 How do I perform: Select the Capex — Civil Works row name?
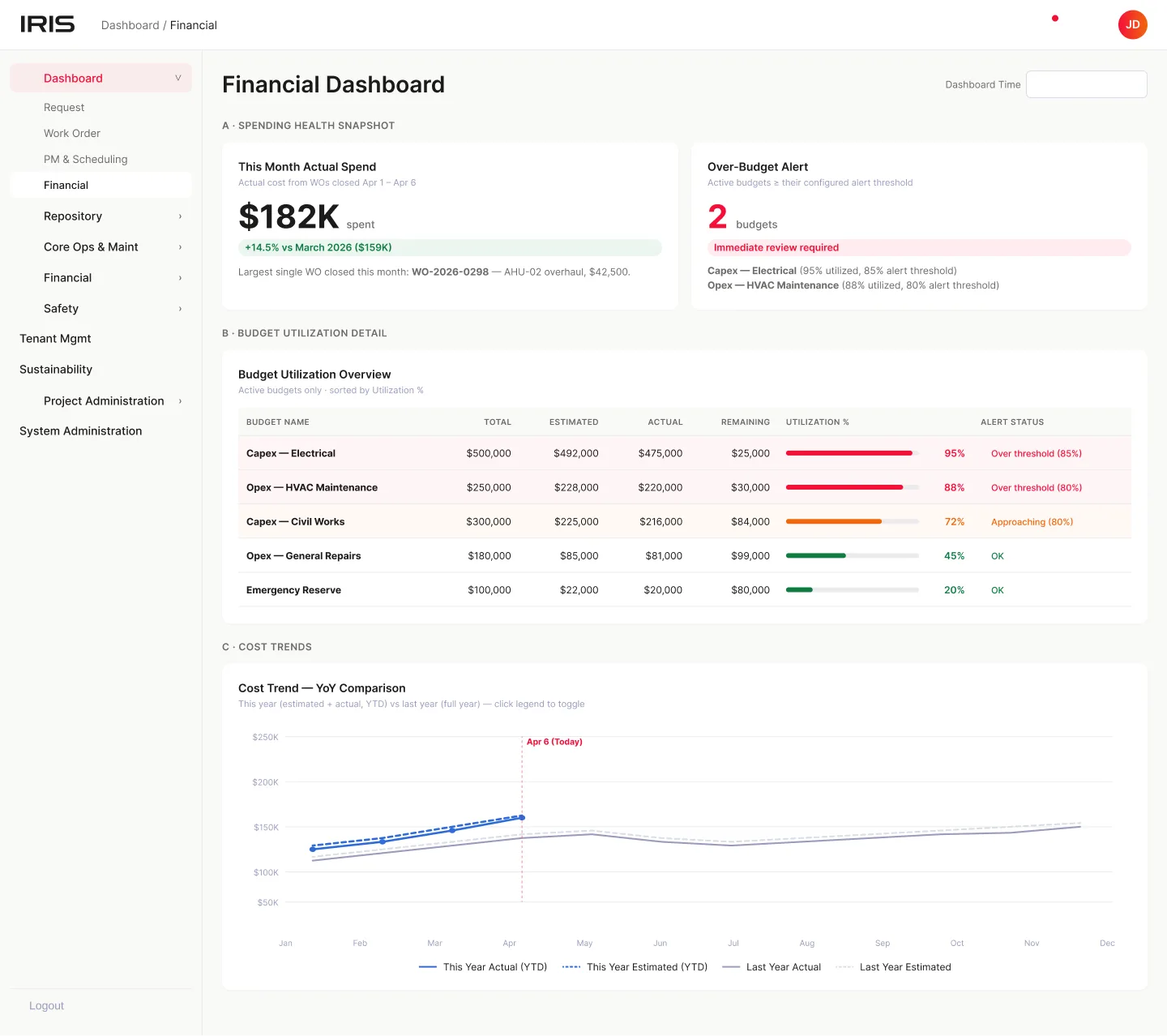[x=296, y=521]
